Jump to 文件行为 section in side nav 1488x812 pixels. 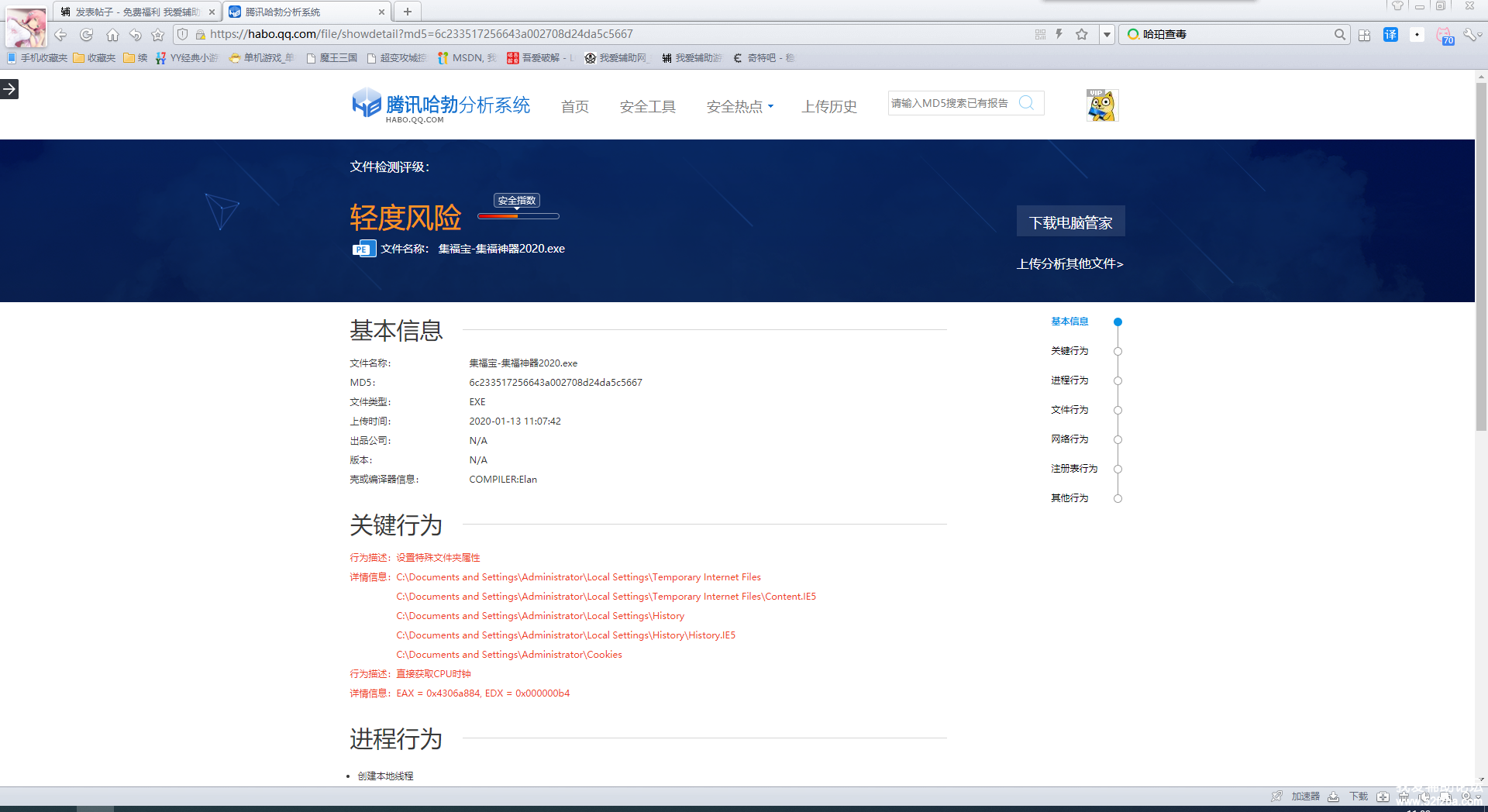1070,410
